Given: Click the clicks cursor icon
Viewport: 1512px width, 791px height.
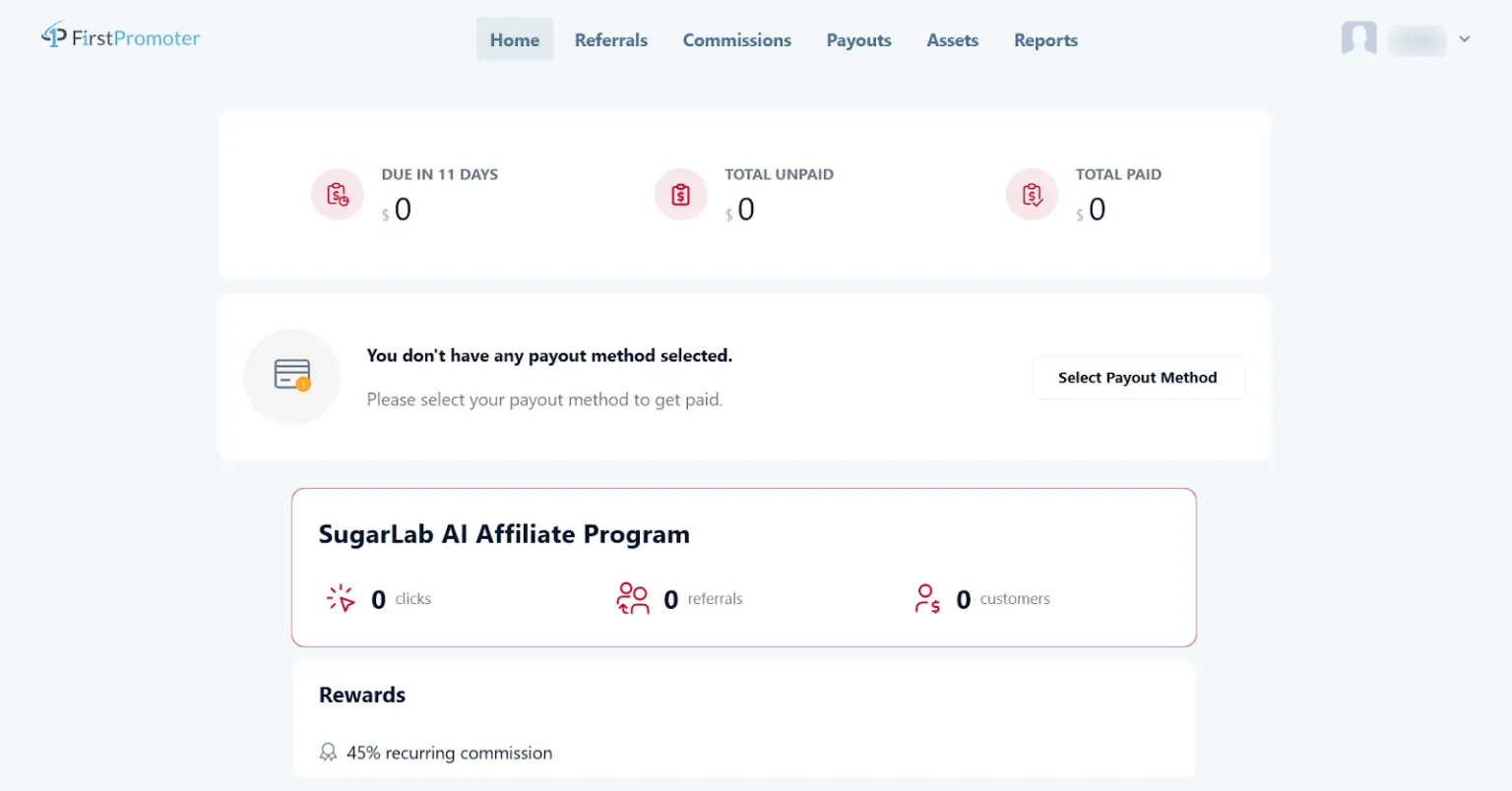Looking at the screenshot, I should [340, 598].
